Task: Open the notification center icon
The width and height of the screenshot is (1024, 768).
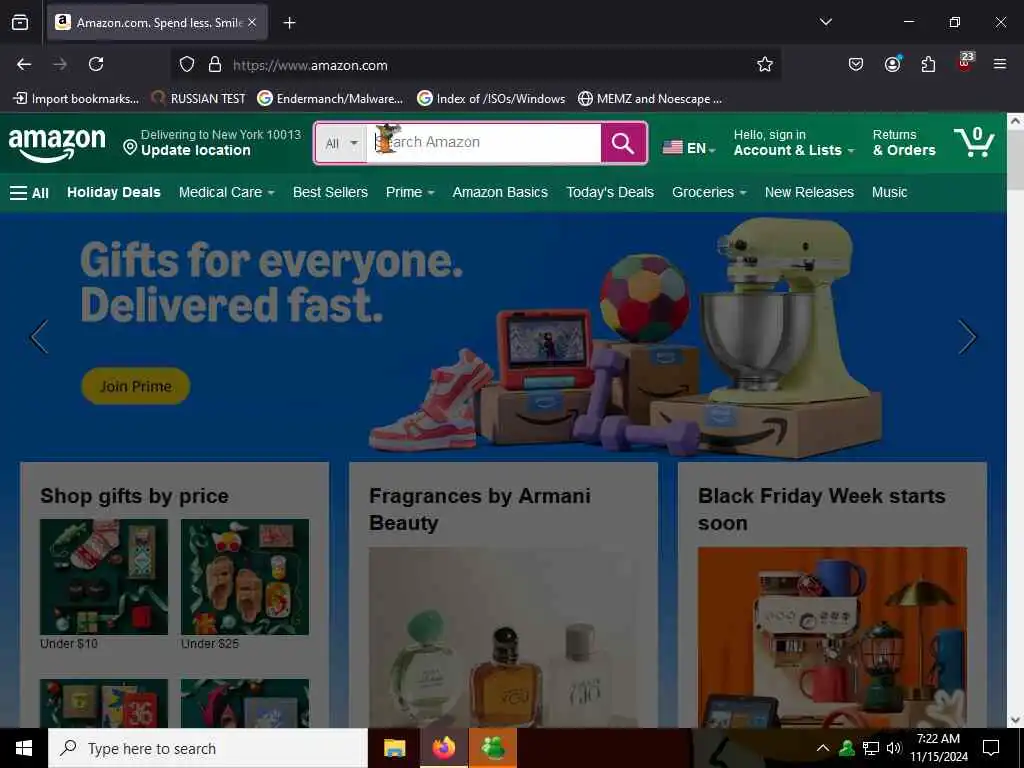Action: tap(991, 748)
